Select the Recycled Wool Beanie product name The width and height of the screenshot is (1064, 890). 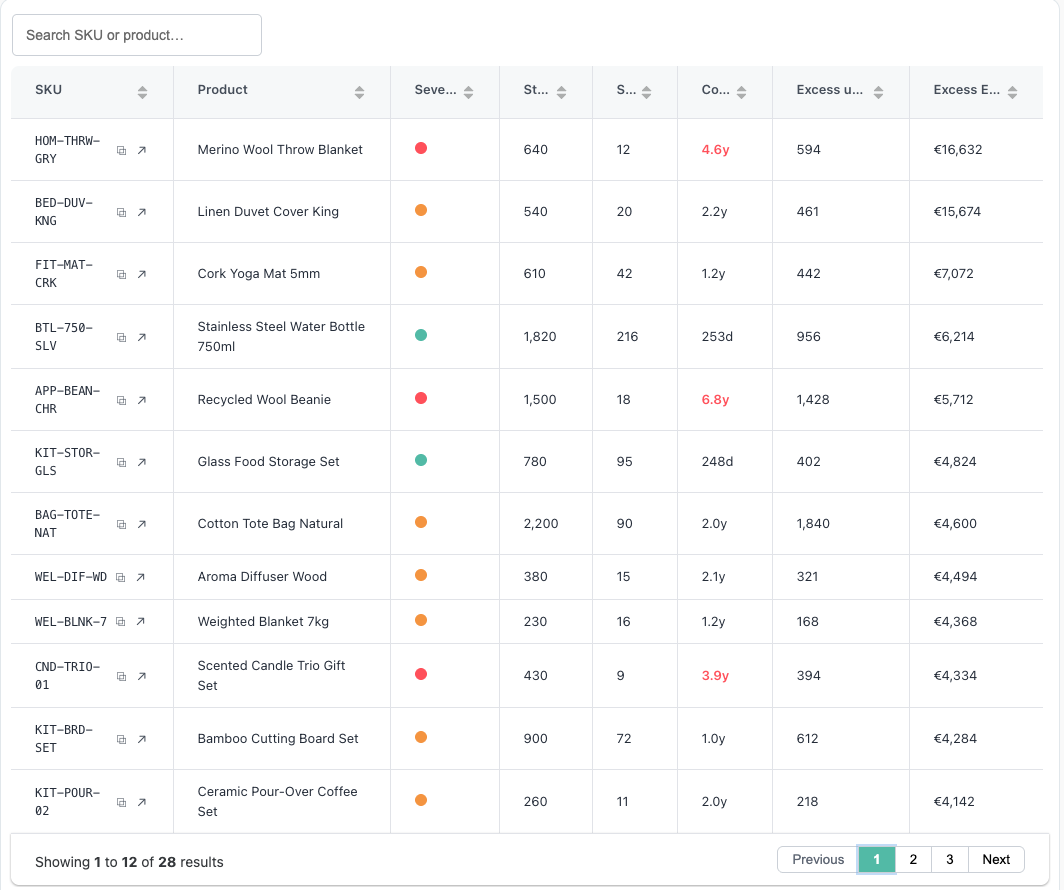264,400
